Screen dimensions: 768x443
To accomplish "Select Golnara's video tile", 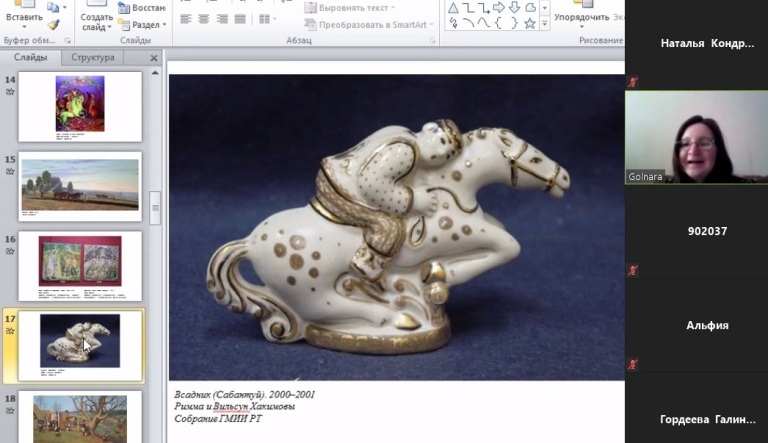I will click(696, 137).
